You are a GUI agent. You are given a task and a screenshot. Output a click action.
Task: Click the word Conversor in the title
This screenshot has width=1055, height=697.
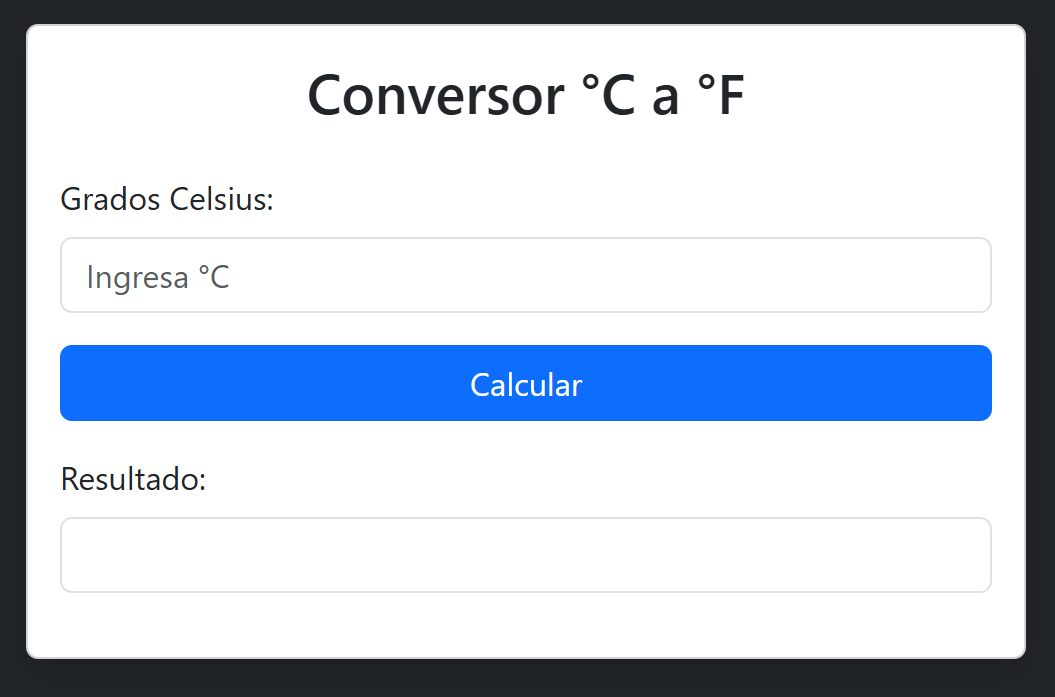(x=436, y=96)
